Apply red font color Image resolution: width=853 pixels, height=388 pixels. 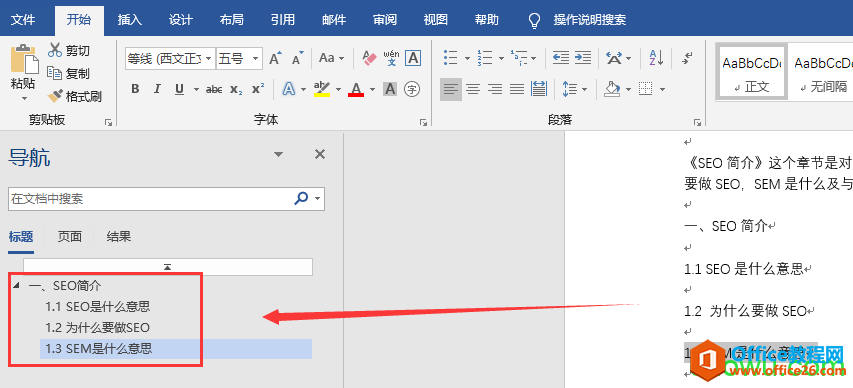(356, 89)
